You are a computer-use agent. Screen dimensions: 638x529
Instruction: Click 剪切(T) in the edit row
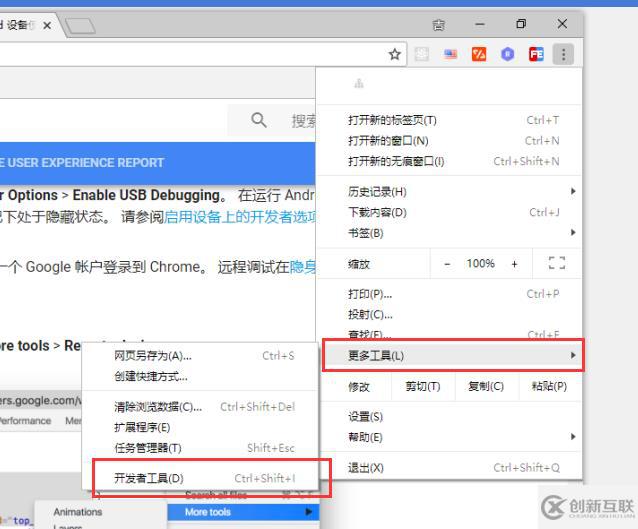coord(423,387)
